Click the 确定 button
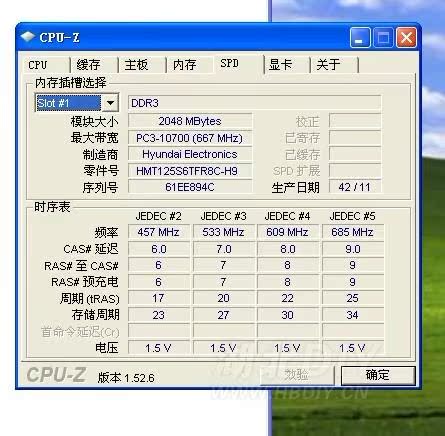 [x=378, y=375]
